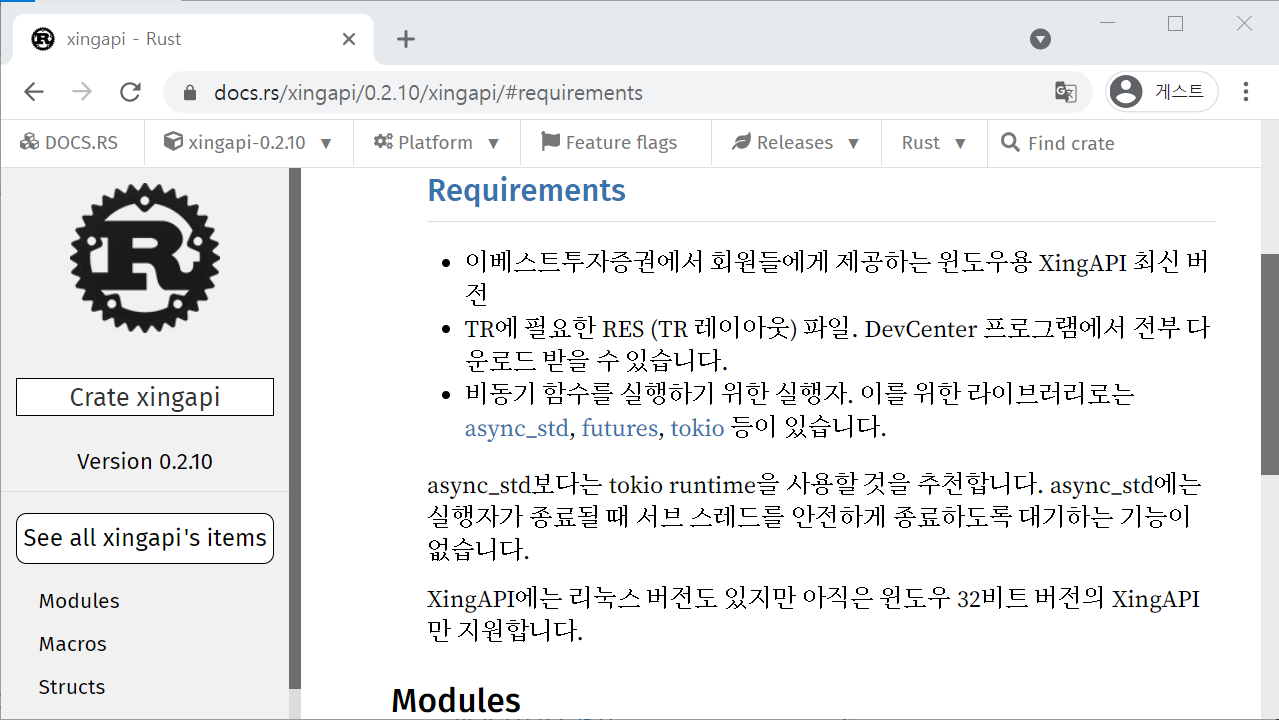Close the xingapi - Rust tab
The image size is (1279, 720).
[x=349, y=39]
